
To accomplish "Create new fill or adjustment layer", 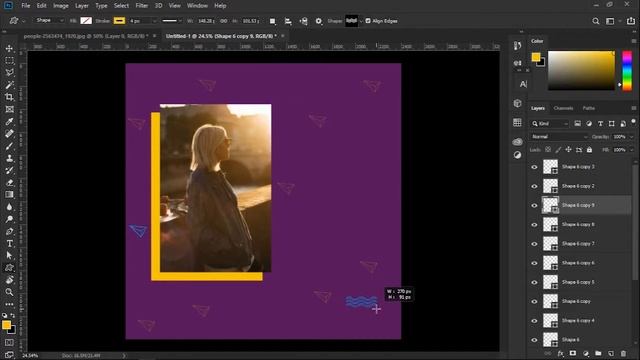I will (586, 353).
